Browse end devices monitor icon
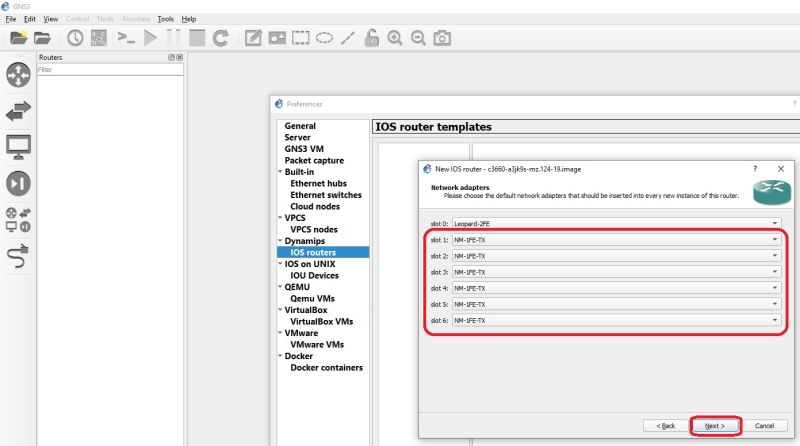The height and width of the screenshot is (446, 800). click(x=18, y=147)
